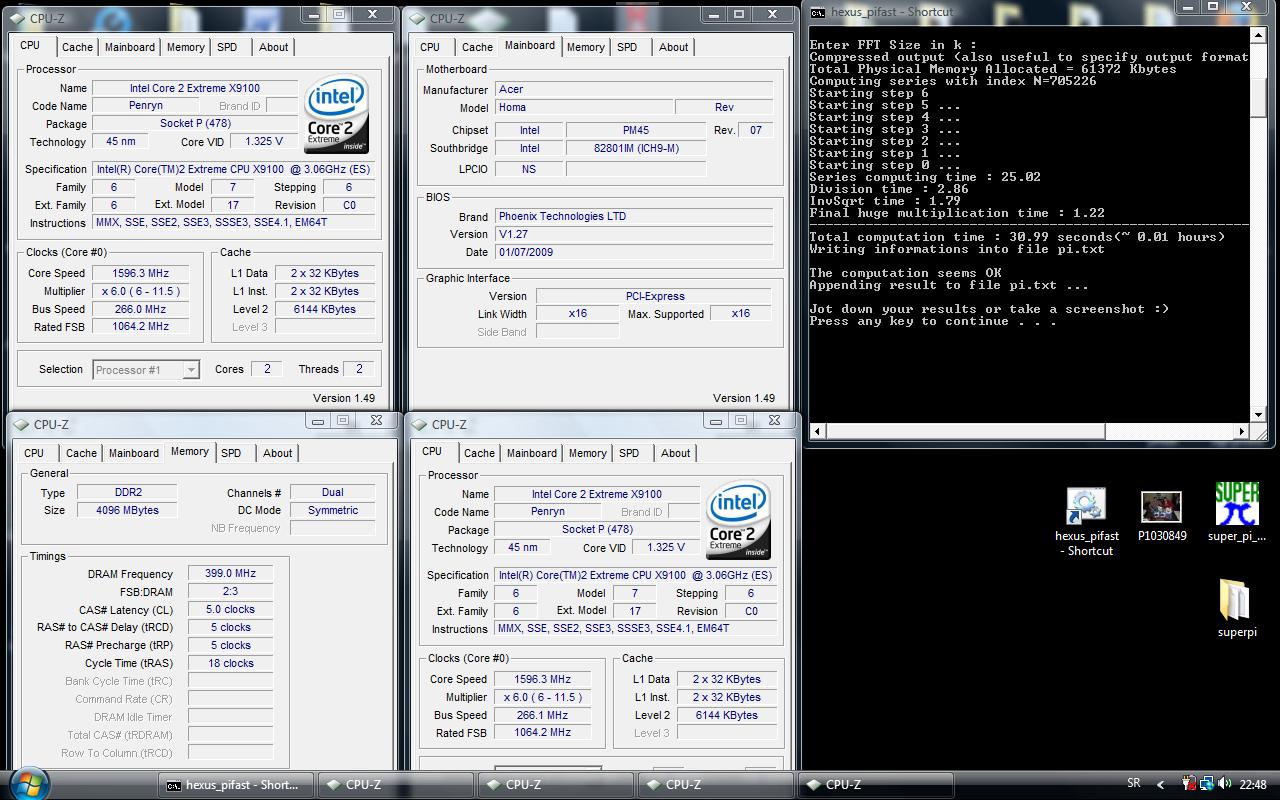Screen dimensions: 1280x800
Task: Click the Phoenix Technologies LTD brand field
Action: [634, 216]
